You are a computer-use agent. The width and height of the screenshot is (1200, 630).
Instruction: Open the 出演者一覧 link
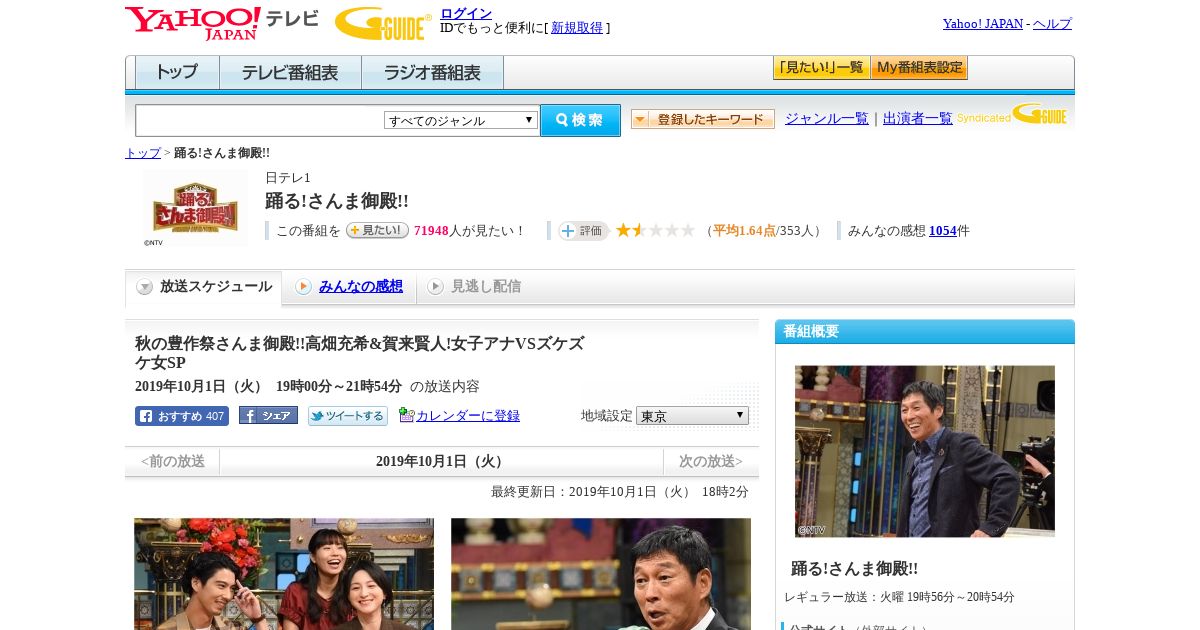point(918,118)
